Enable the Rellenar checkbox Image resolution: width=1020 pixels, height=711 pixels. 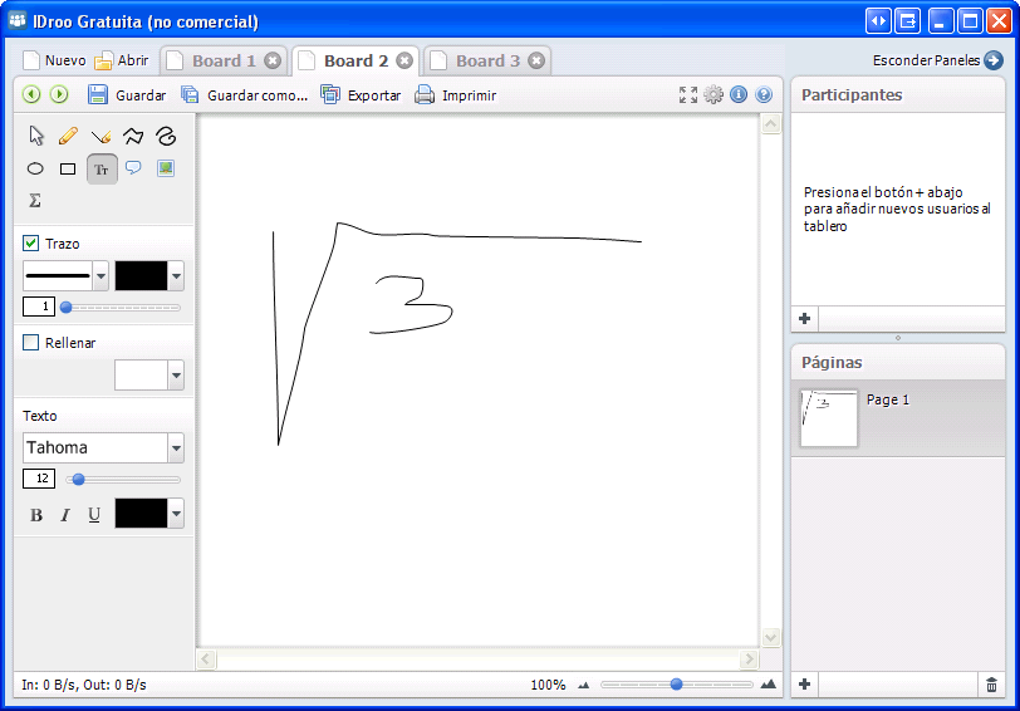tap(31, 342)
